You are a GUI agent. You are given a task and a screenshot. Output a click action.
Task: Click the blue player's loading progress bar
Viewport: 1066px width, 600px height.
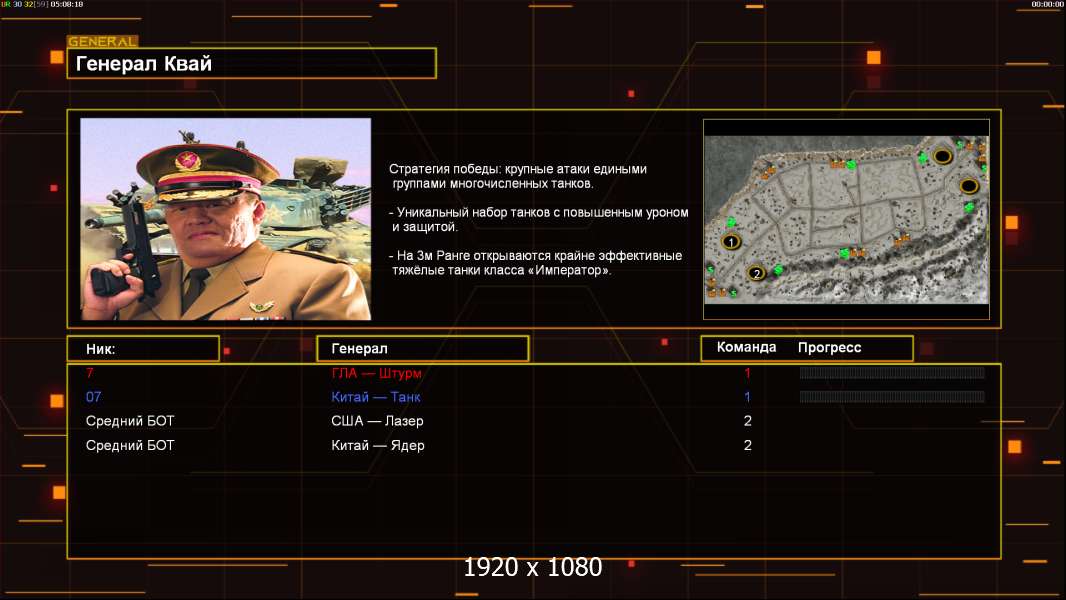tap(891, 397)
